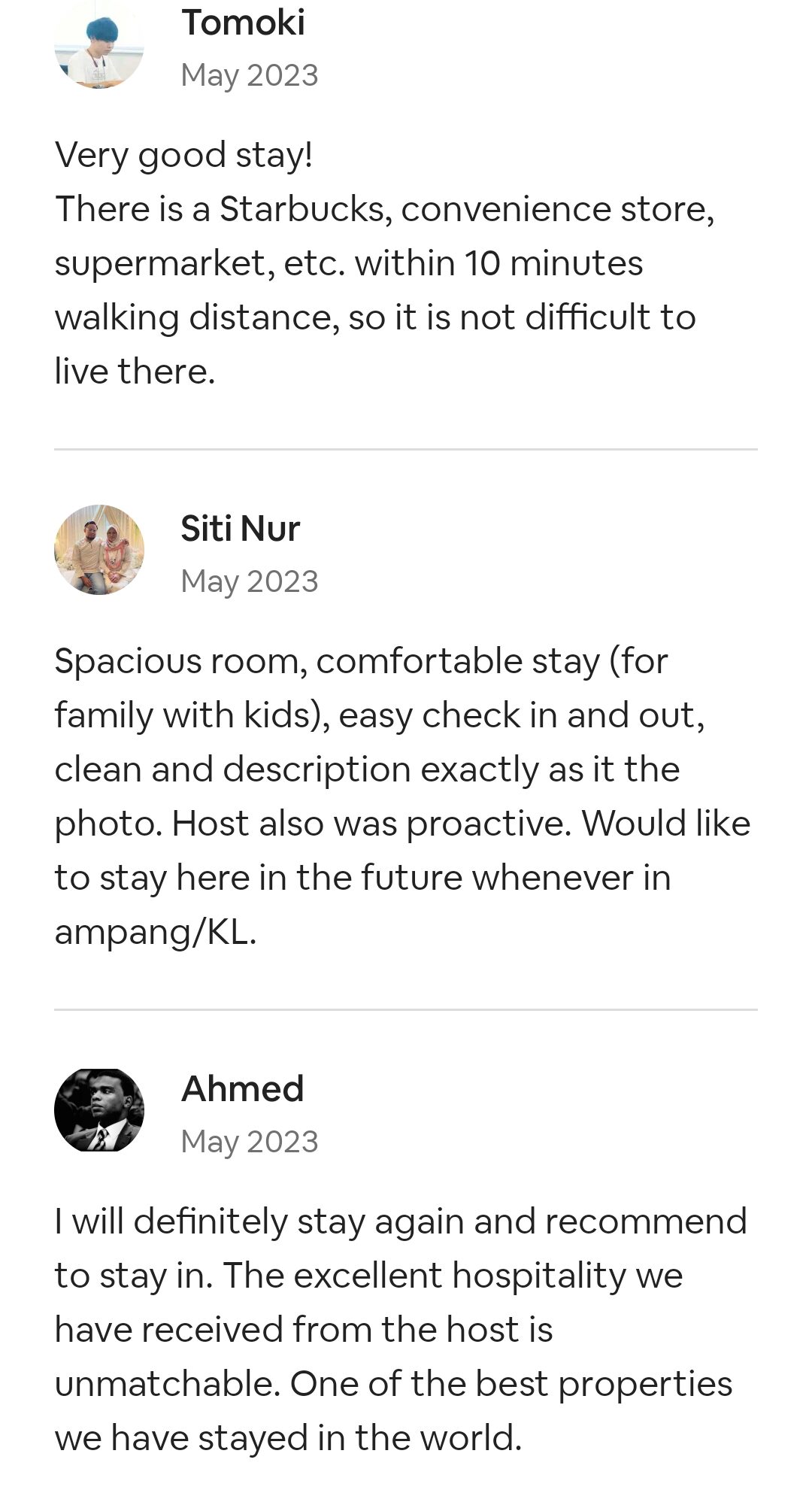Click divider line between Tomoki and Siti Nur
812x1493 pixels.
pos(406,450)
